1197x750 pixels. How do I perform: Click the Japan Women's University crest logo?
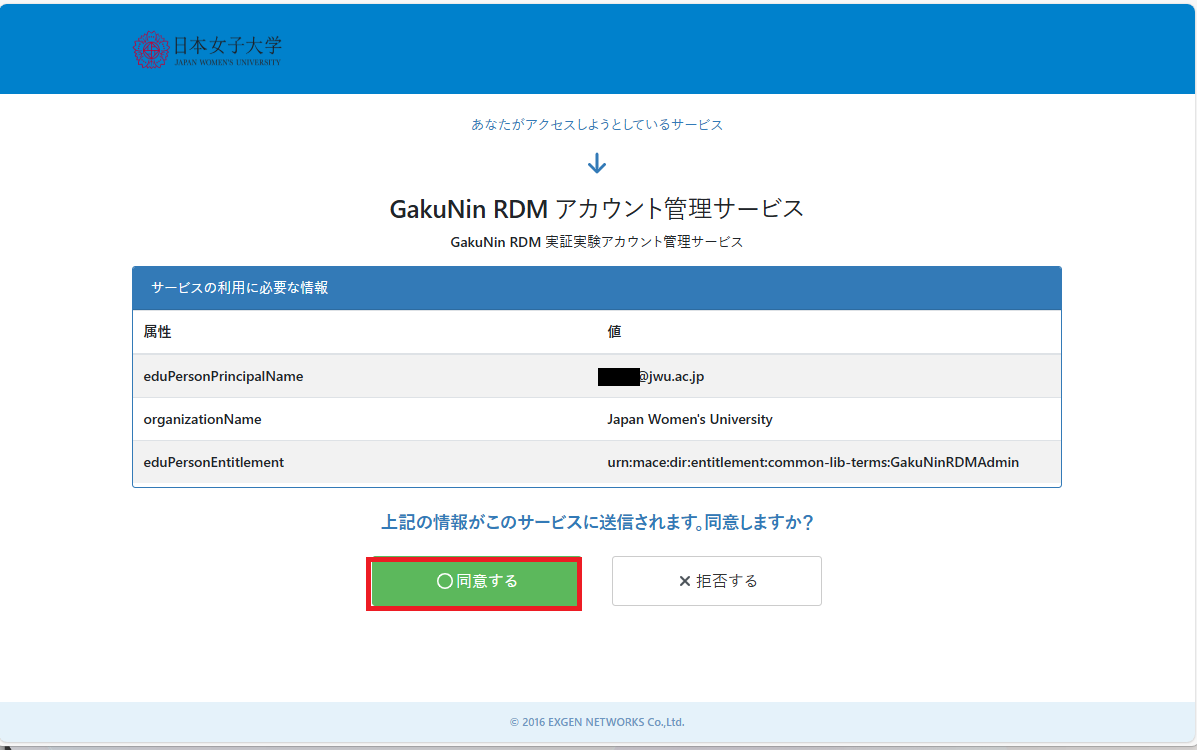pos(152,49)
